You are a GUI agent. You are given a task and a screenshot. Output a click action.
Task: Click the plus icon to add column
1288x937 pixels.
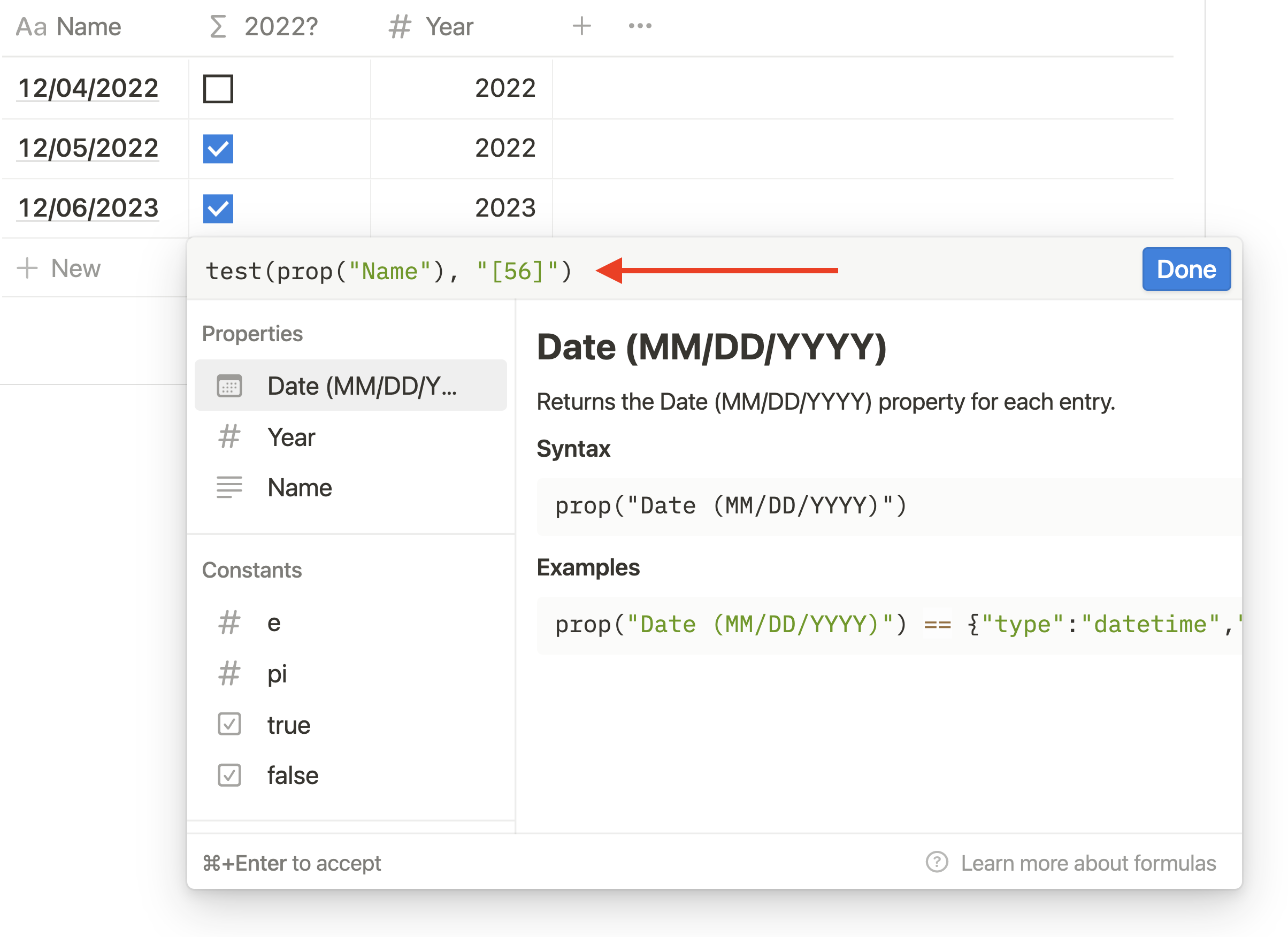click(x=581, y=26)
